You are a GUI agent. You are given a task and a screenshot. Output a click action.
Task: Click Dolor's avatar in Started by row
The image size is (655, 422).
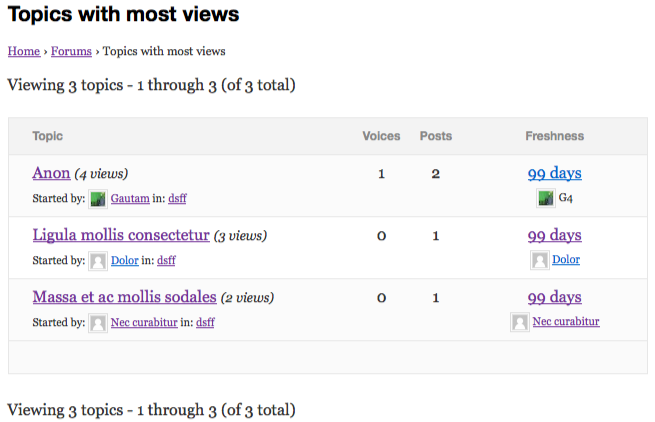pyautogui.click(x=98, y=261)
